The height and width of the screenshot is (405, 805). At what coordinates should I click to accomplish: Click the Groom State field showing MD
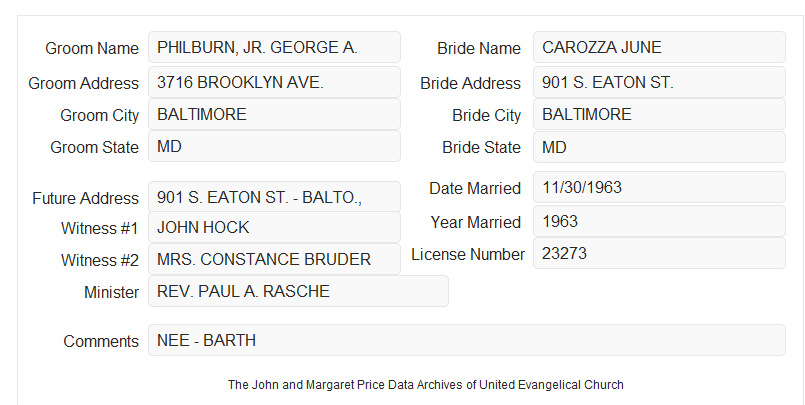click(x=274, y=146)
